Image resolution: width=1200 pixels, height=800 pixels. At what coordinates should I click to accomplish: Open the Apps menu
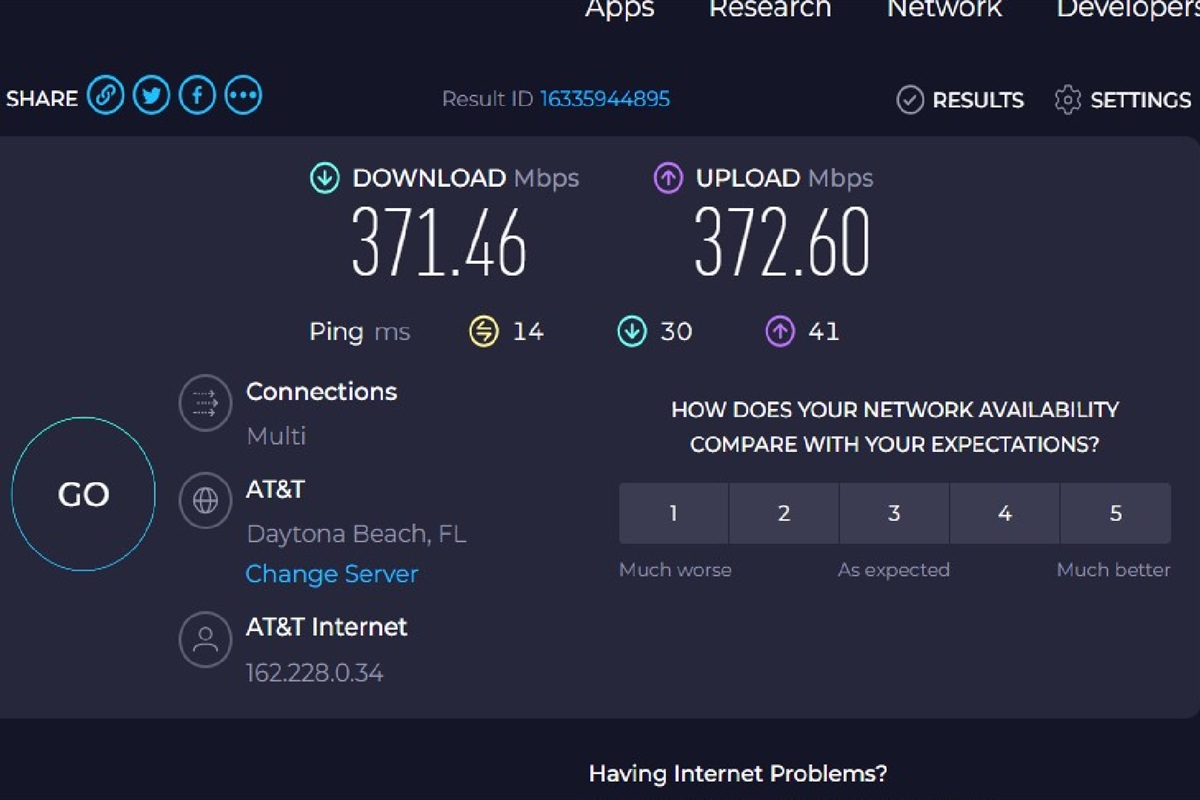point(620,10)
